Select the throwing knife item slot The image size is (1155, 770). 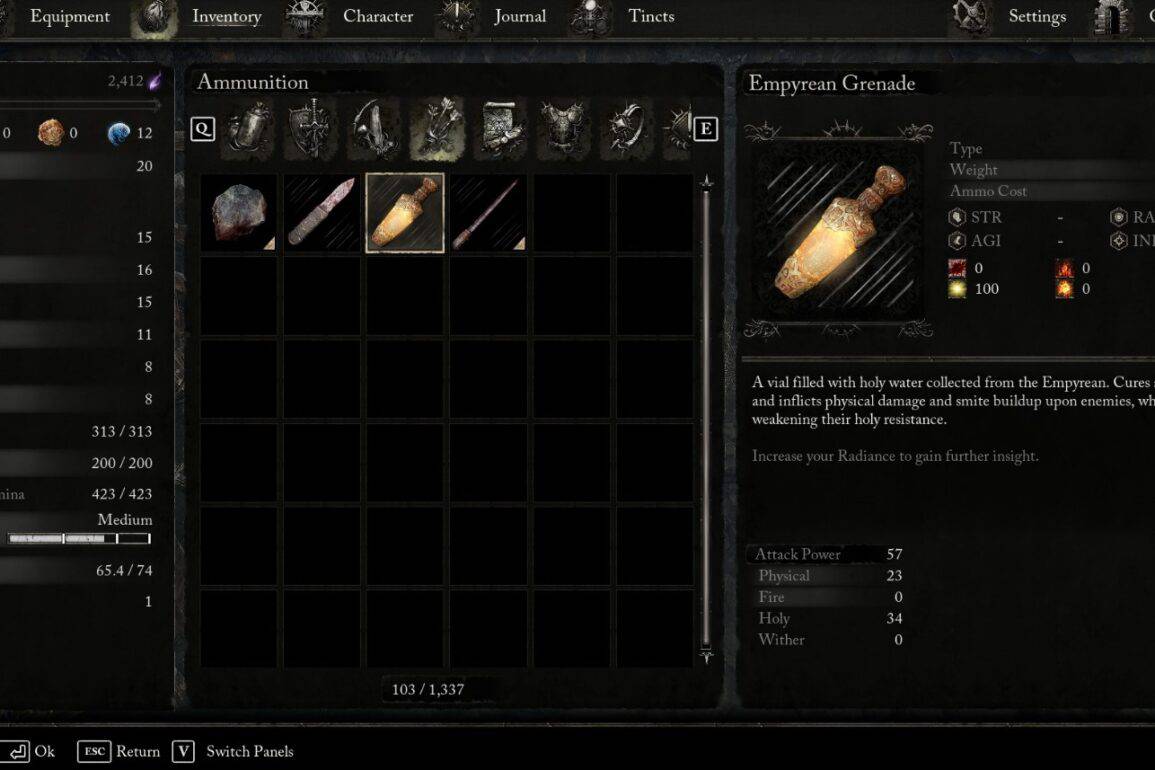coord(322,213)
